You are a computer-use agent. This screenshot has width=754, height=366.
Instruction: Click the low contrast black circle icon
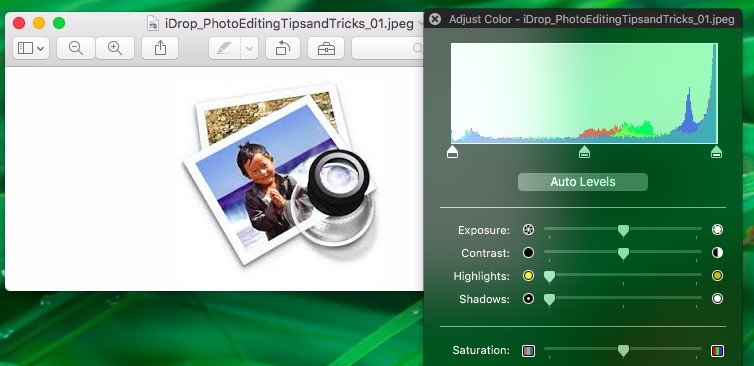pos(528,253)
